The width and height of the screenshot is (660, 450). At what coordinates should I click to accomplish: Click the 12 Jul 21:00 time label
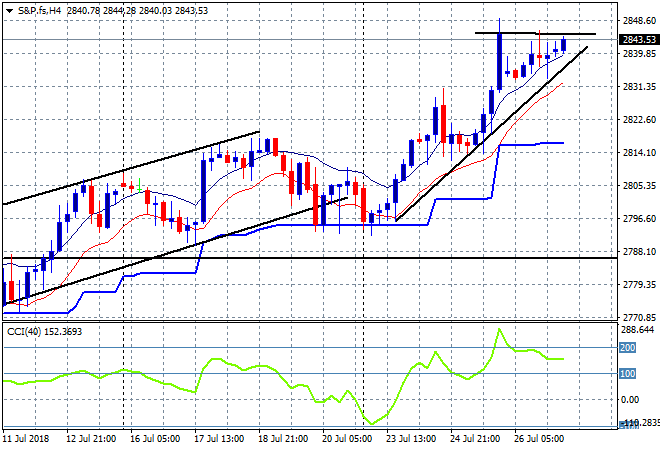click(91, 439)
